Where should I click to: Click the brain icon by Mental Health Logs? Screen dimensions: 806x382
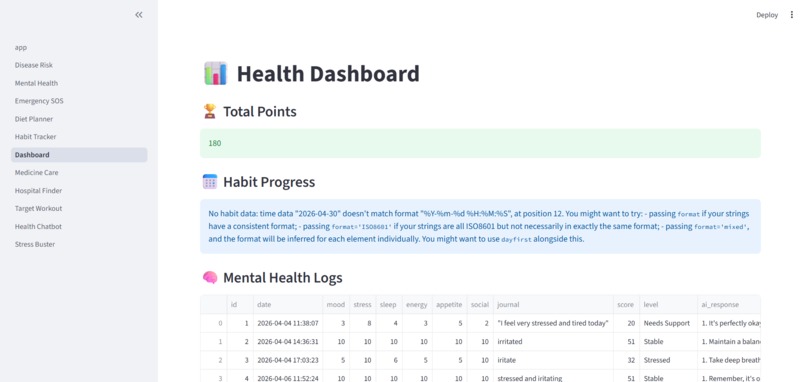(x=210, y=278)
